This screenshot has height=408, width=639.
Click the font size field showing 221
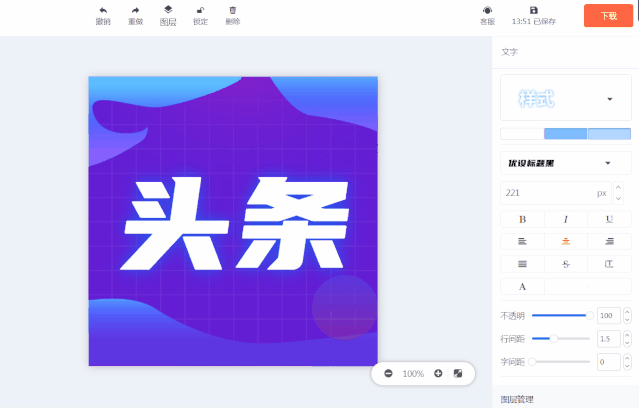pos(556,193)
